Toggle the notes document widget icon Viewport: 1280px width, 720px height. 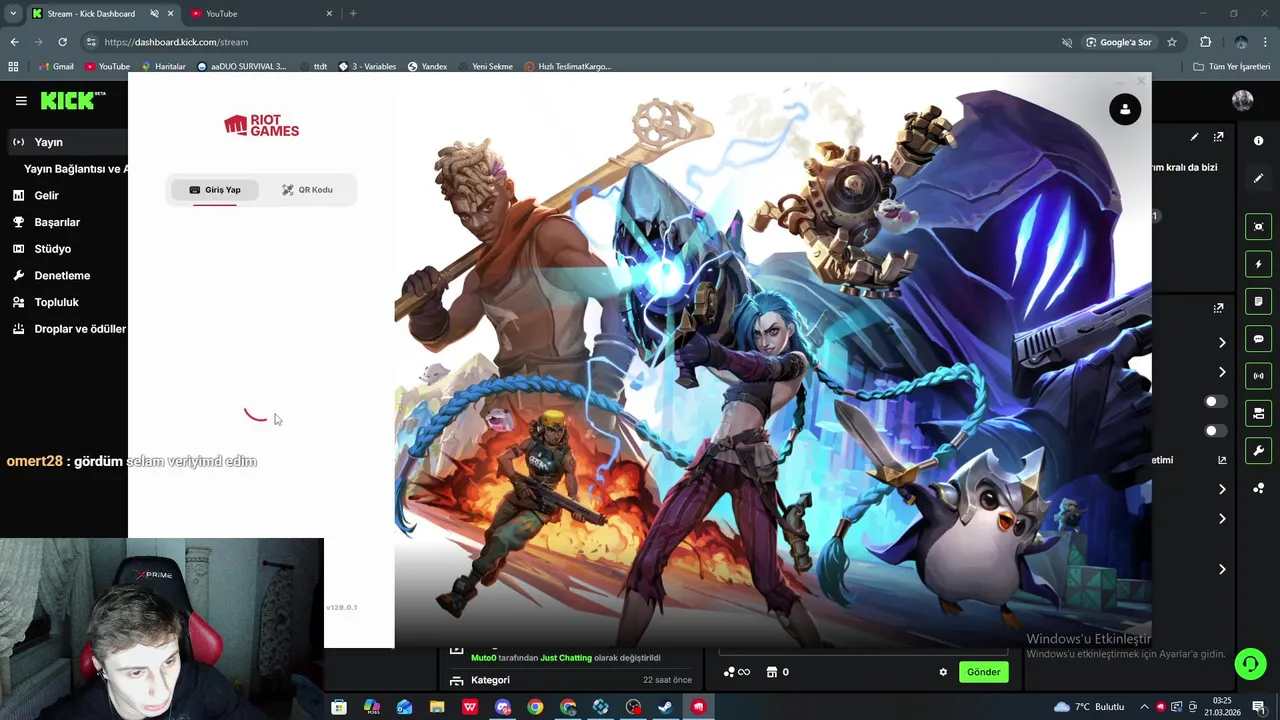(1259, 301)
